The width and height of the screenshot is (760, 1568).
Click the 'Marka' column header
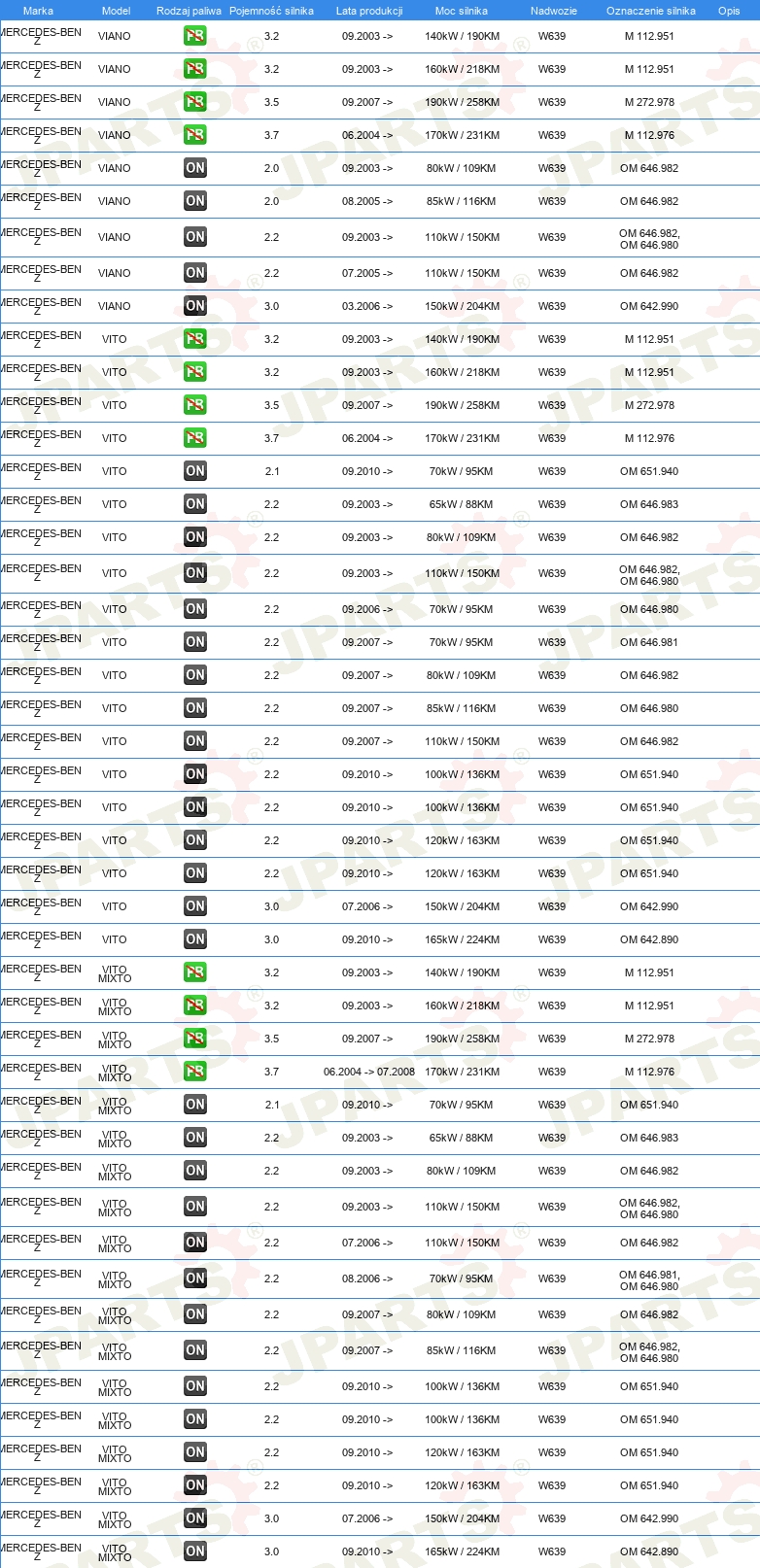point(38,11)
